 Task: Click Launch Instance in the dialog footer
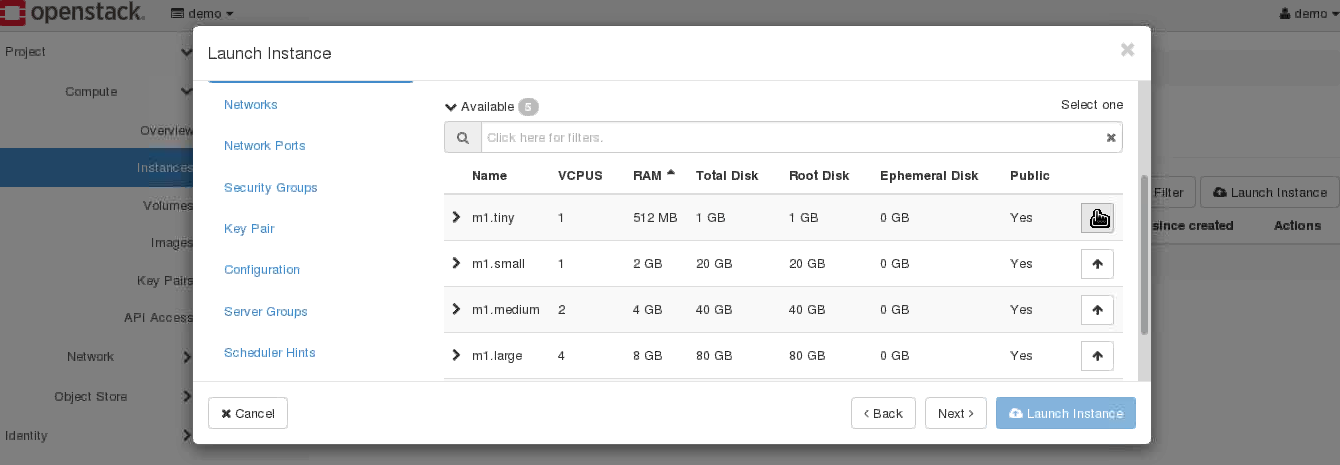[x=1066, y=413]
